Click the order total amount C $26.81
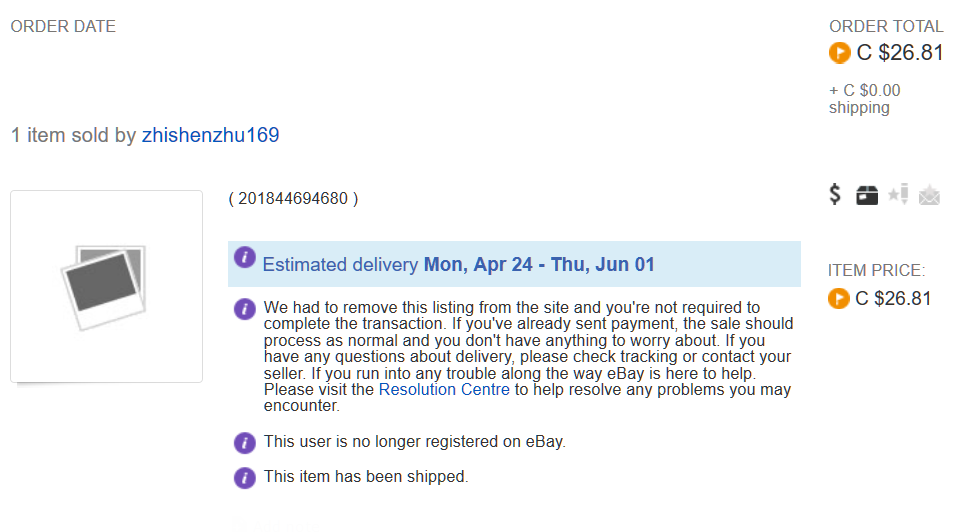Image resolution: width=974 pixels, height=532 pixels. tap(900, 53)
